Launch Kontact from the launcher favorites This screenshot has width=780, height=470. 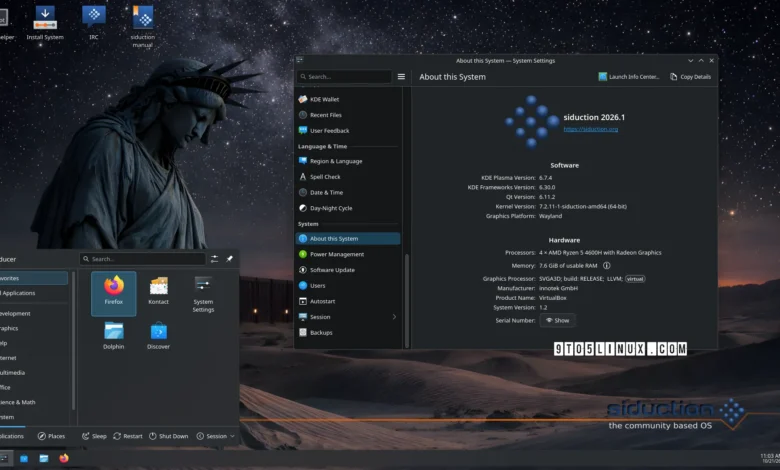[158, 291]
